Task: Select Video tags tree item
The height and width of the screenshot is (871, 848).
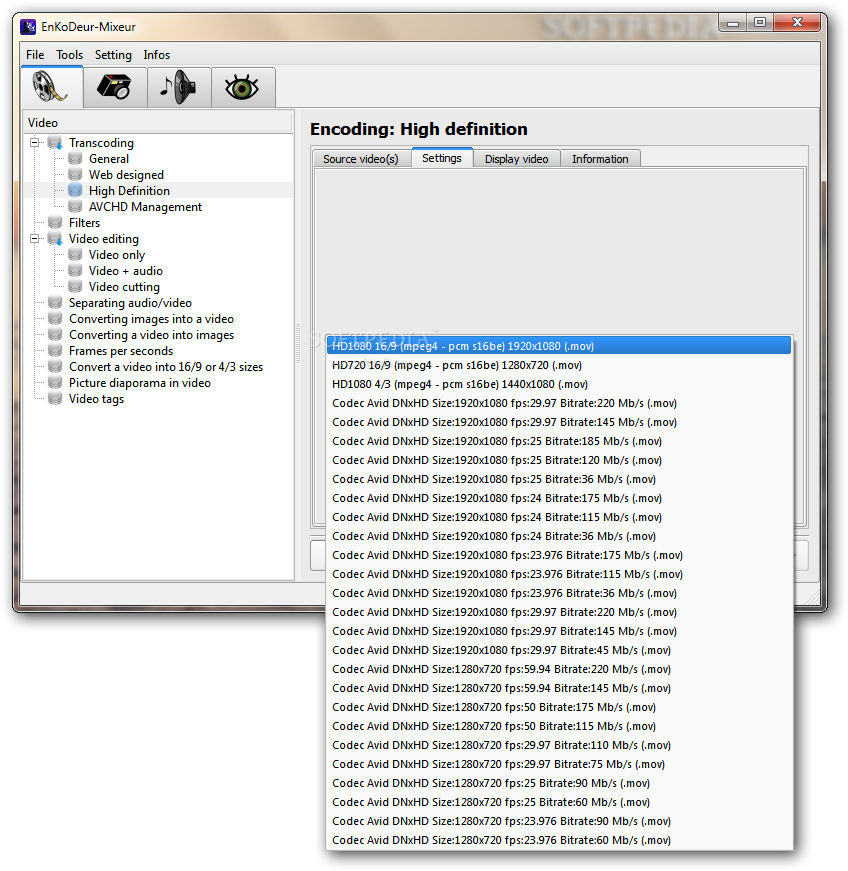Action: [97, 399]
